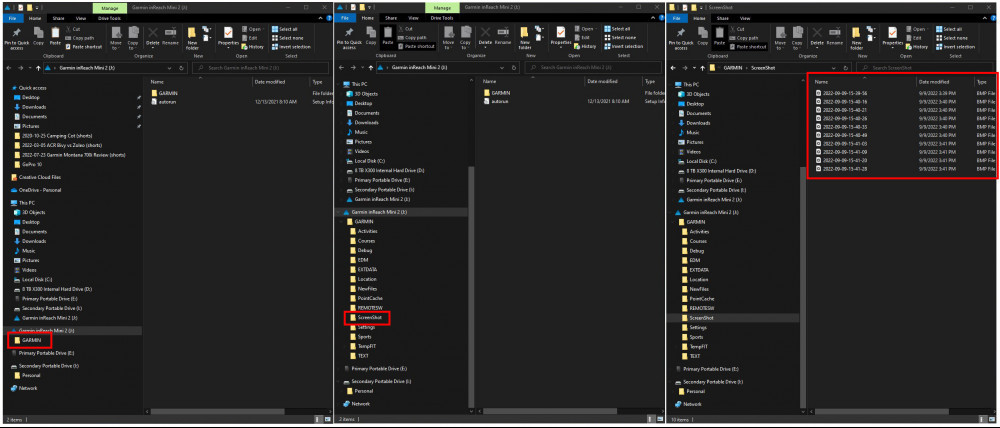Click New folder in the middle window ribbon

525,38
